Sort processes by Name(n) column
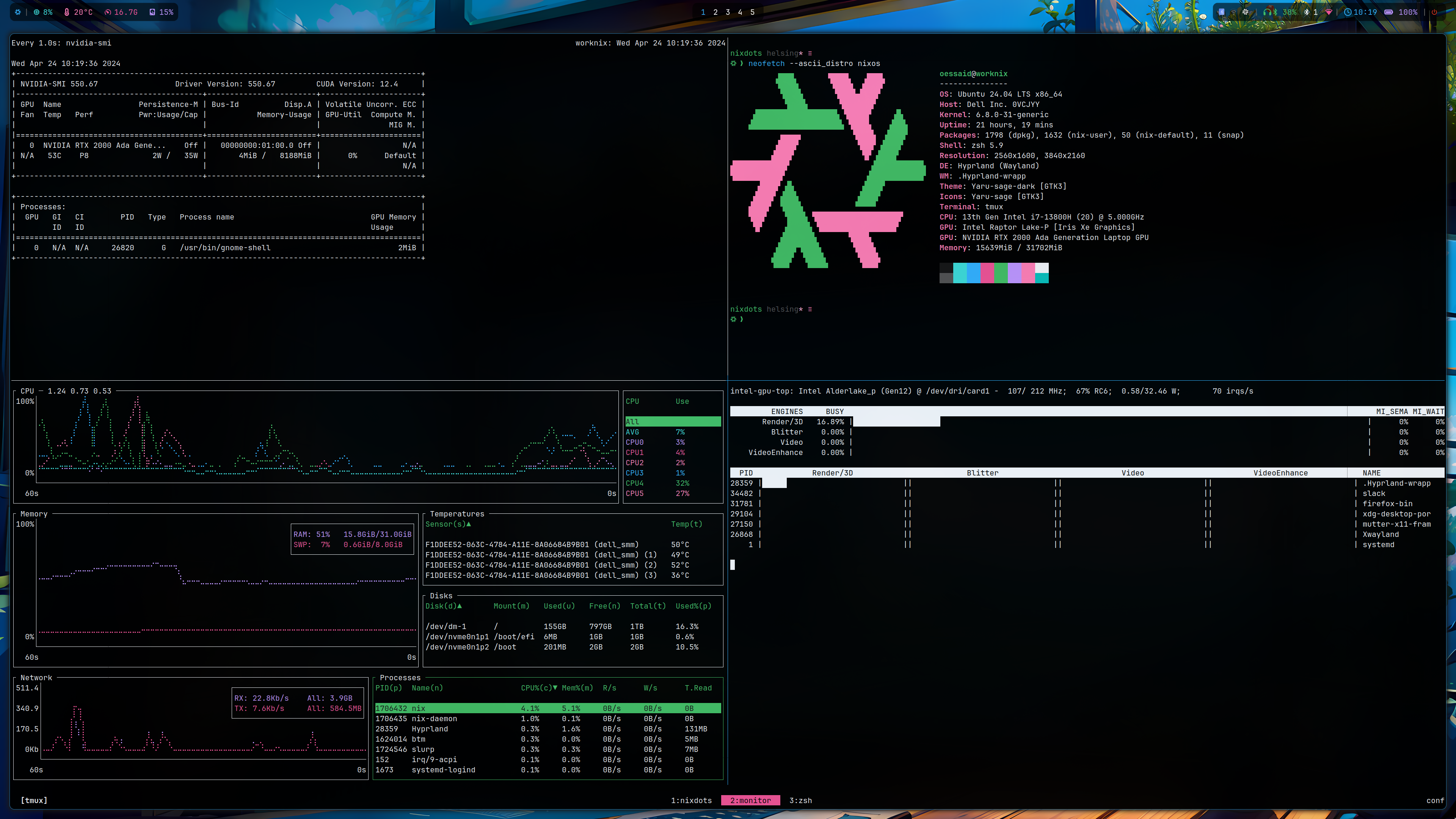 click(x=427, y=688)
